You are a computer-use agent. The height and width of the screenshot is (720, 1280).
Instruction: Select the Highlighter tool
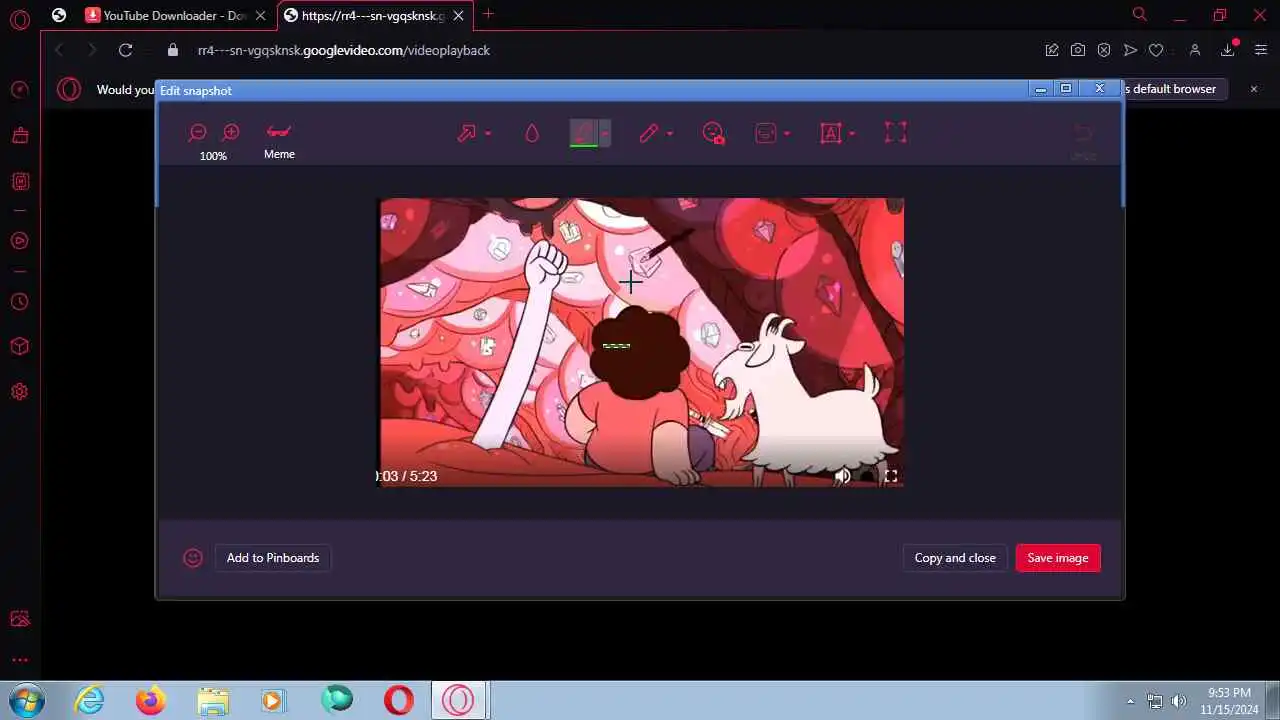[583, 133]
